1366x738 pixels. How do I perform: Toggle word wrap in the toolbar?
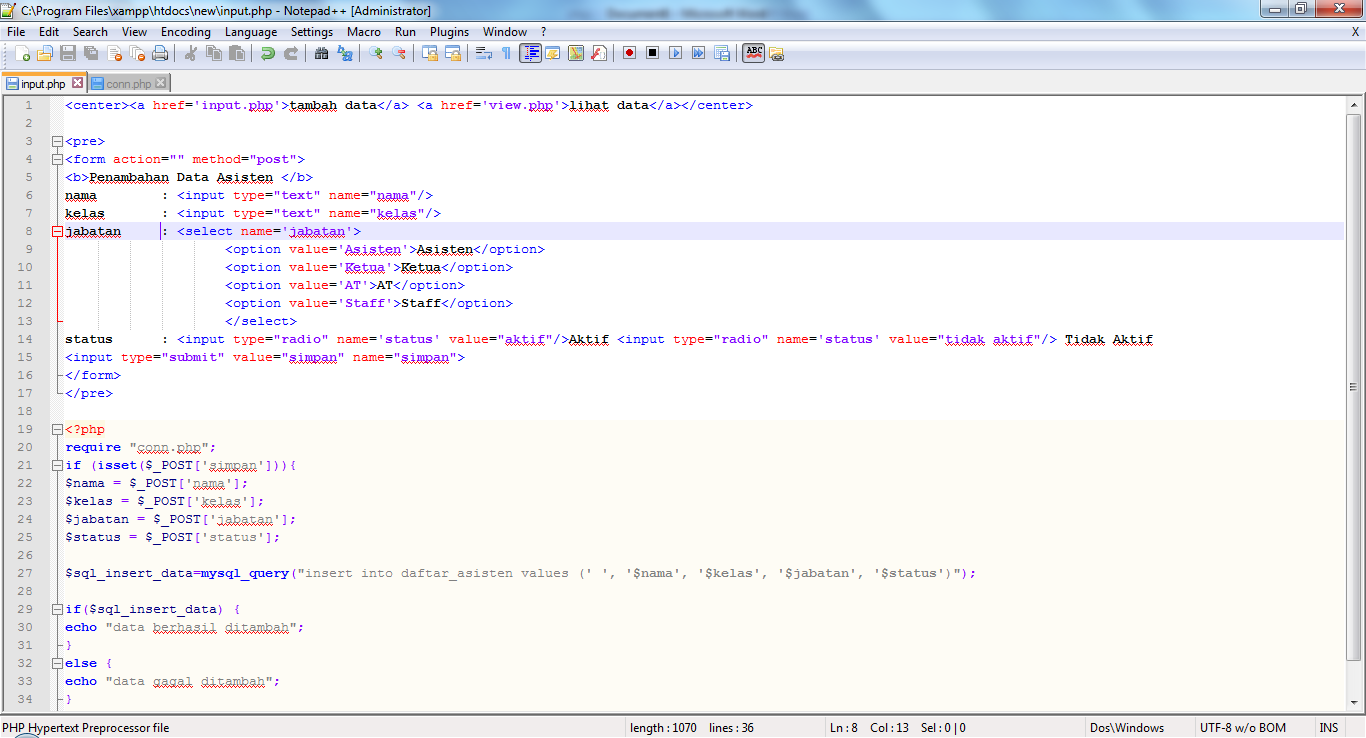[x=484, y=53]
